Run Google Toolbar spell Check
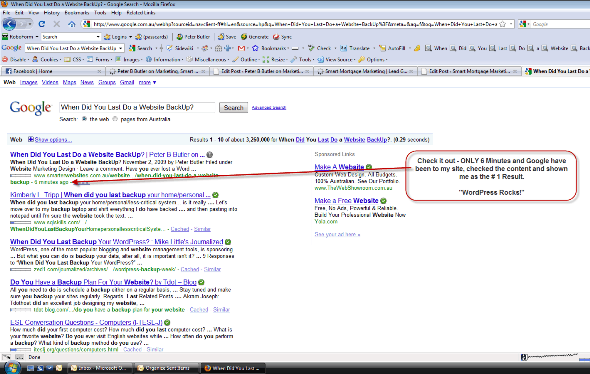 (x=320, y=48)
